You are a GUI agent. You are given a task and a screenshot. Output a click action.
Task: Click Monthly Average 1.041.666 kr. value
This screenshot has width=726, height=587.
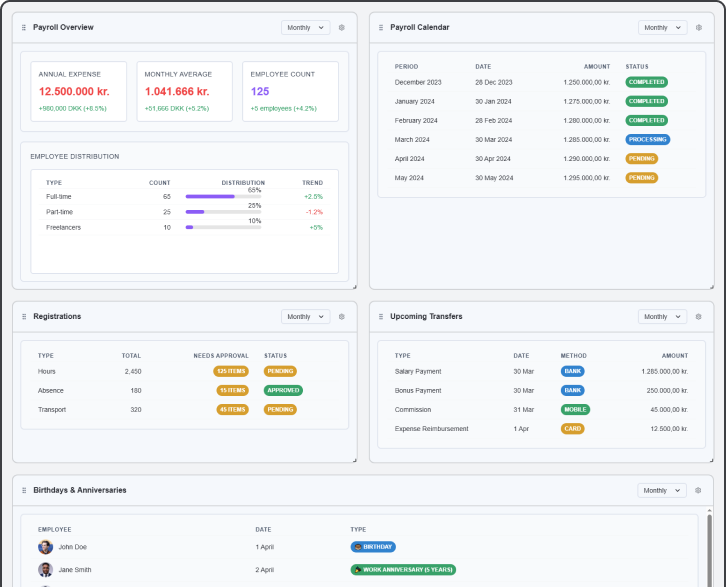tap(177, 92)
